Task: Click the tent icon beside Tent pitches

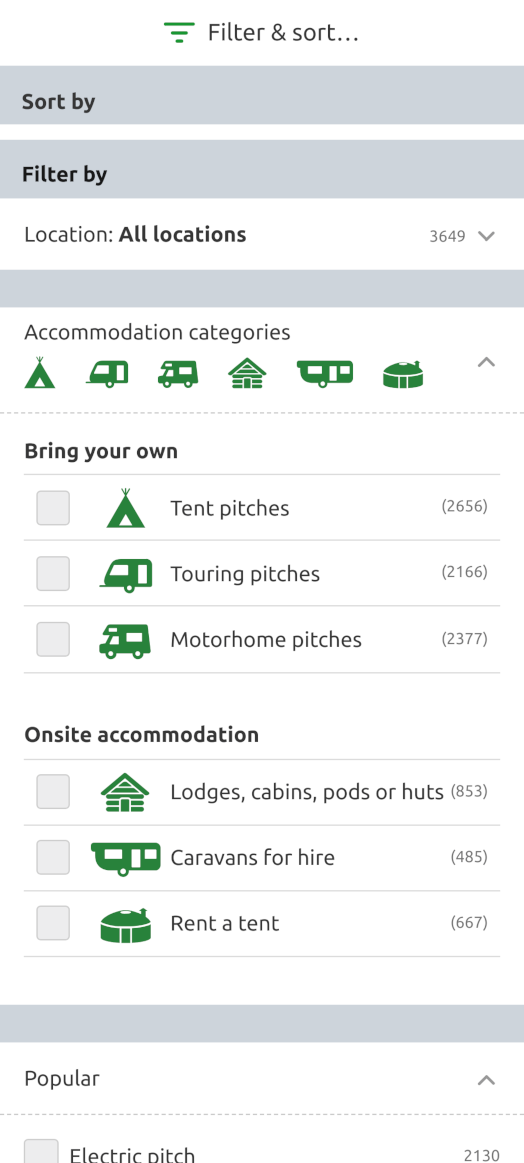Action: pyautogui.click(x=125, y=508)
